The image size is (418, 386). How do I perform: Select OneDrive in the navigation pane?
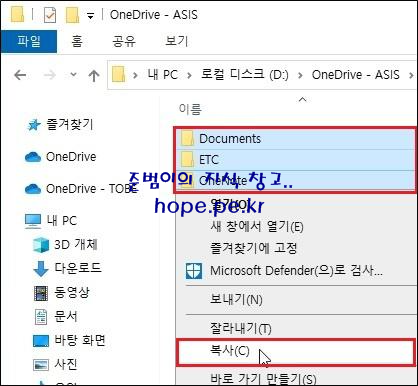click(x=71, y=156)
